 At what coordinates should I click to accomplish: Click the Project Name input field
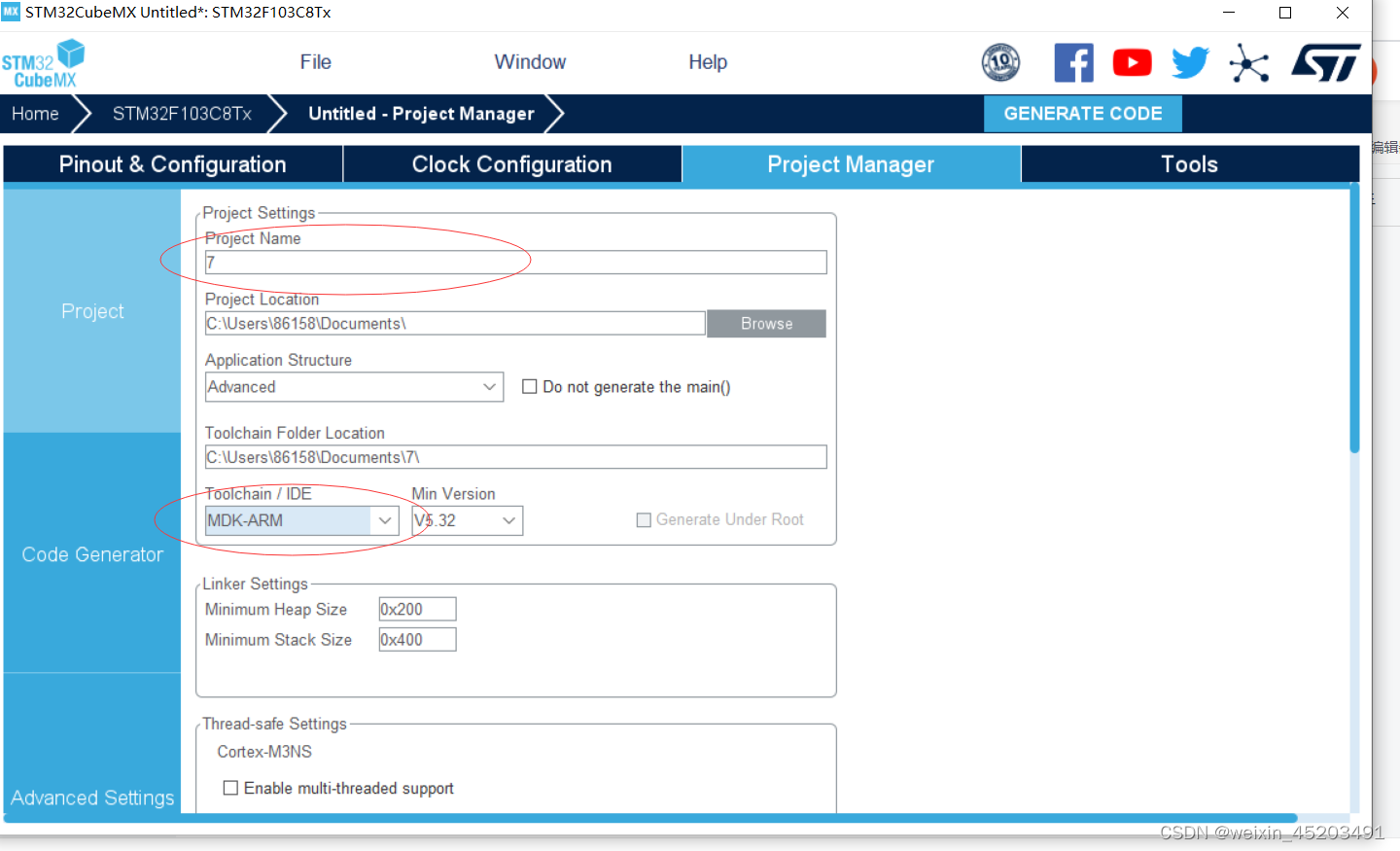coord(515,263)
